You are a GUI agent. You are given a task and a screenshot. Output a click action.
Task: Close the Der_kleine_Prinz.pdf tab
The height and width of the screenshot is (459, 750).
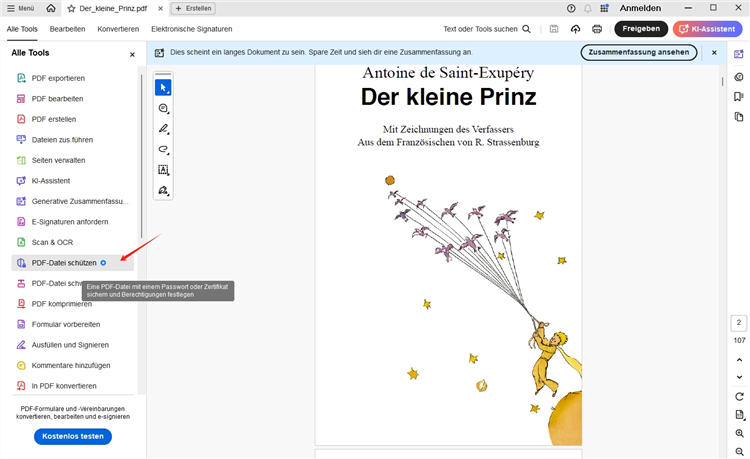(161, 9)
